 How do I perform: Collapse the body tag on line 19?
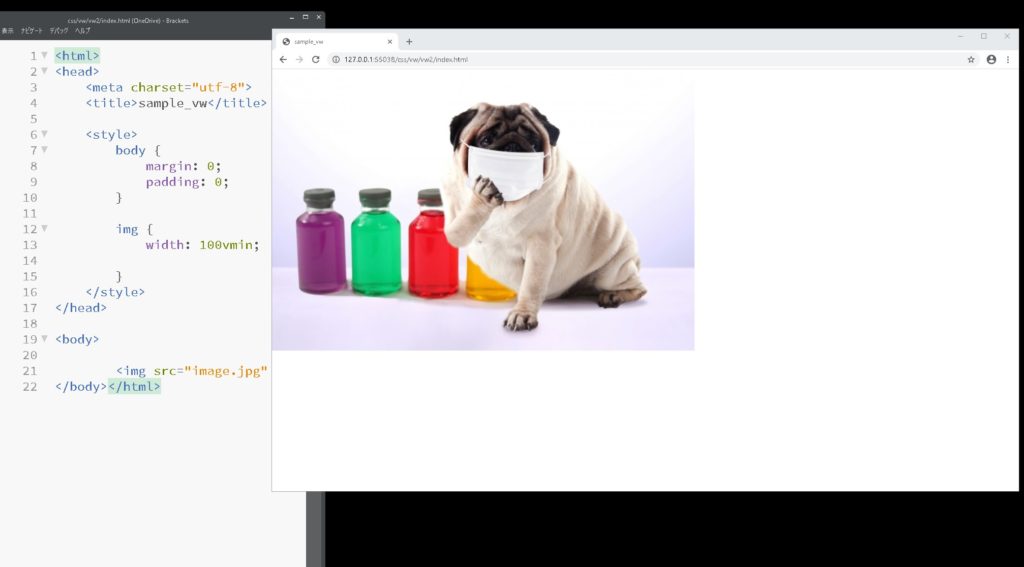point(44,339)
